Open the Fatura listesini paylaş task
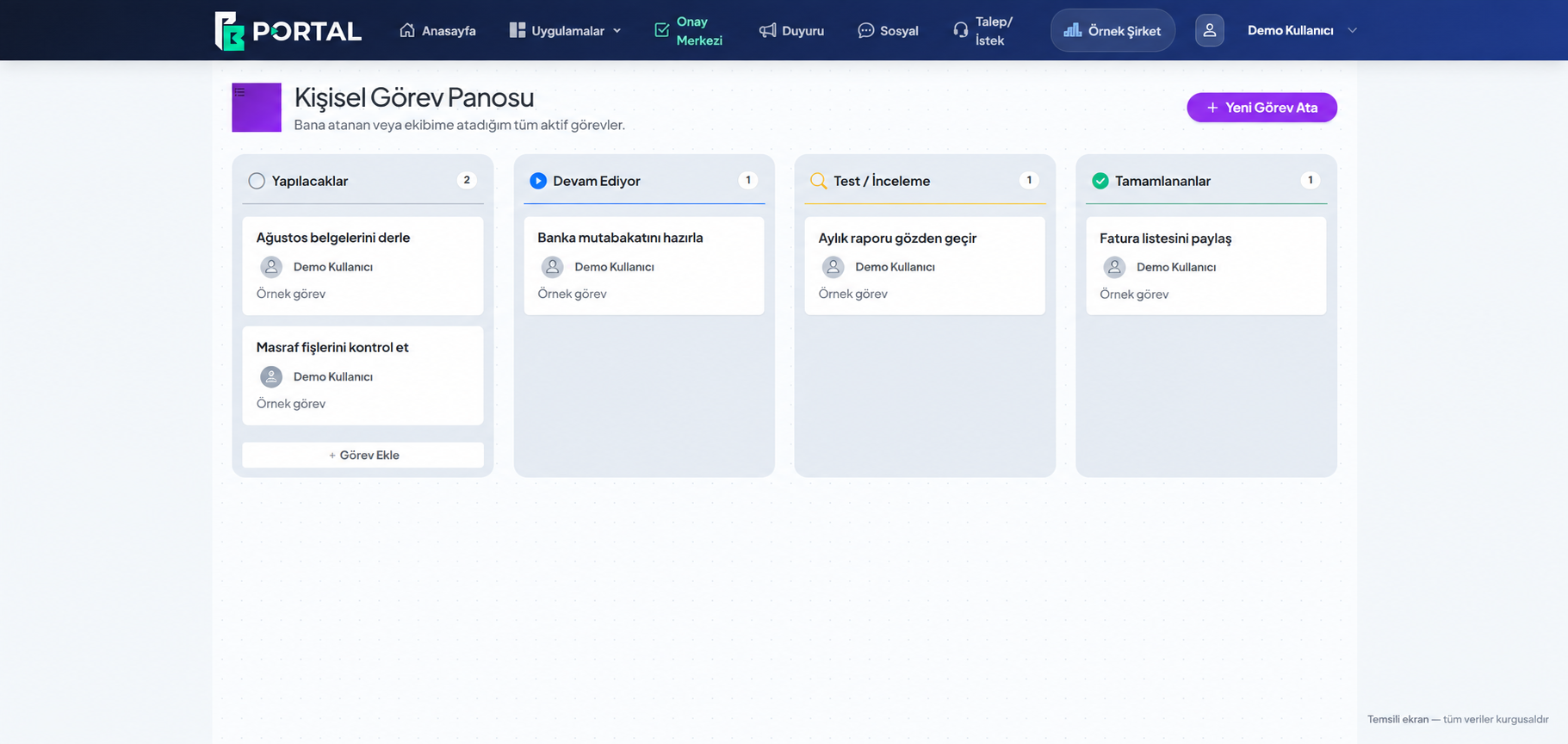This screenshot has width=1568, height=744. [1206, 265]
